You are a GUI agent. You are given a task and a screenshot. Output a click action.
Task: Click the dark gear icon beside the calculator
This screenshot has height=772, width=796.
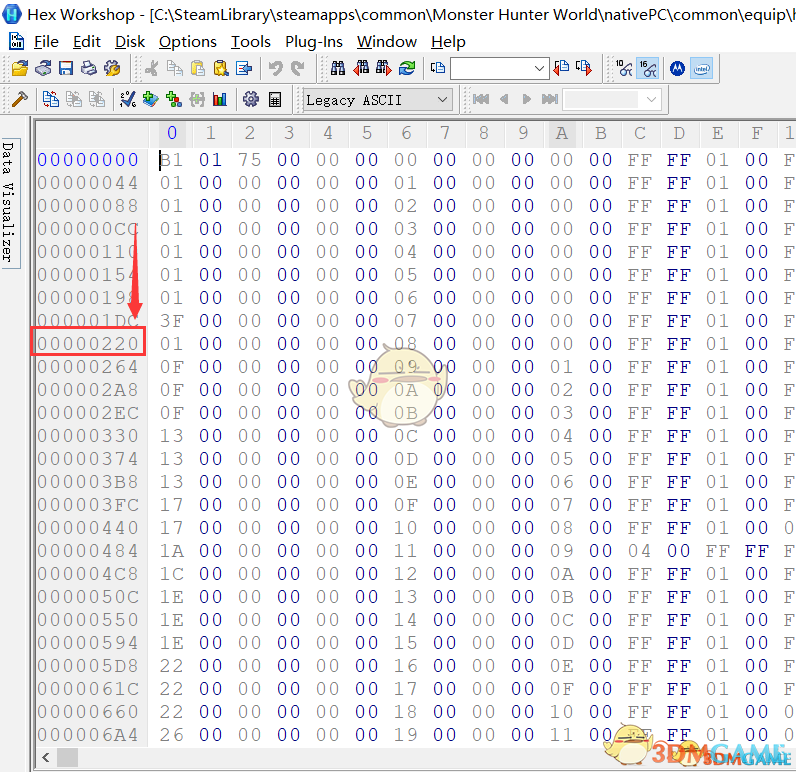click(x=251, y=99)
